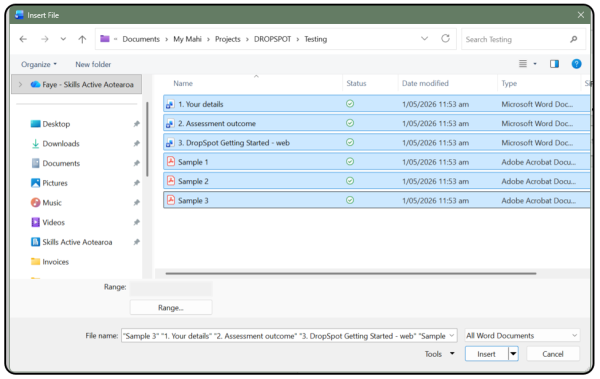Open the Insert button's dropdown arrow
This screenshot has width=600, height=379.
(x=513, y=354)
